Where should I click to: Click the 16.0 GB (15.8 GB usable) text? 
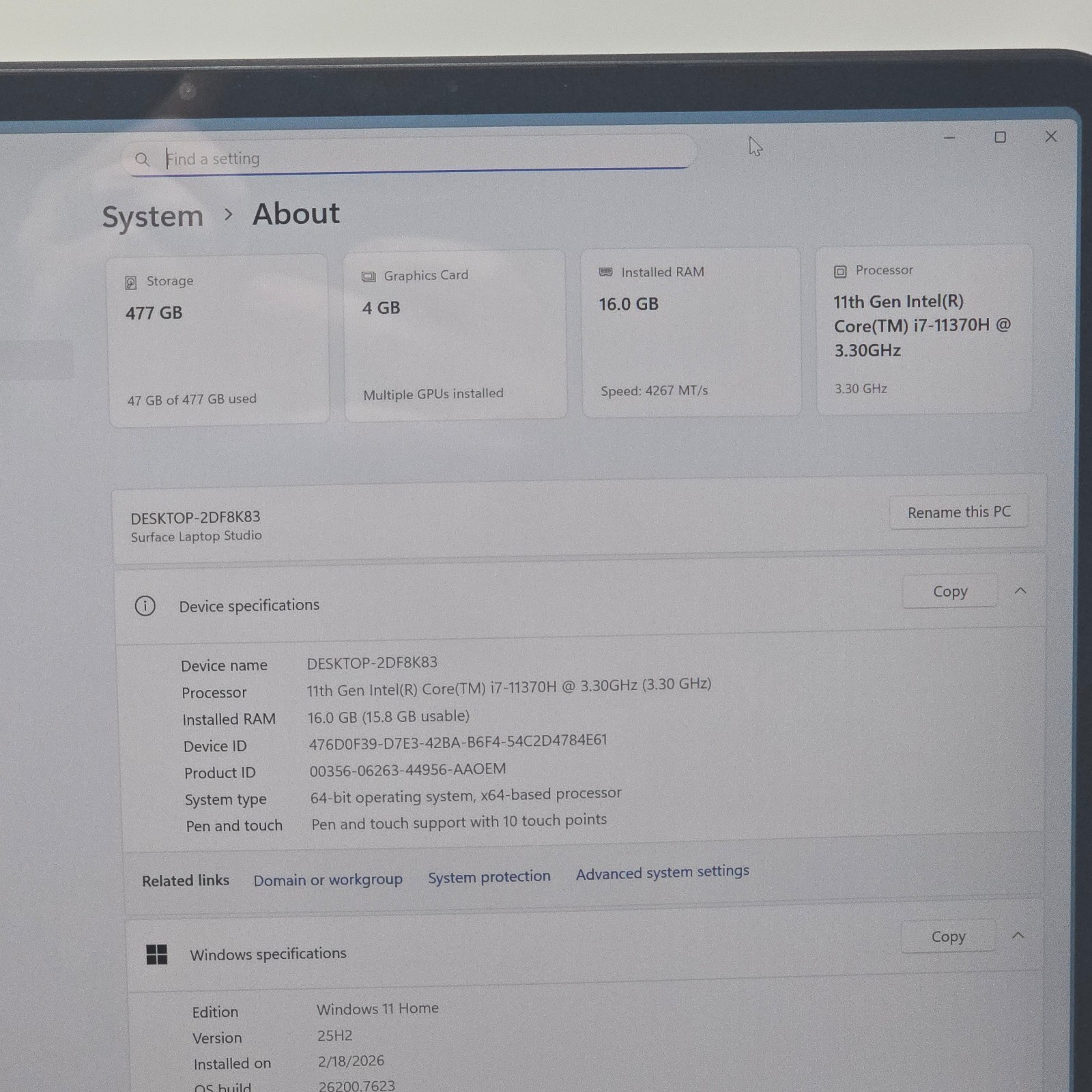point(388,717)
